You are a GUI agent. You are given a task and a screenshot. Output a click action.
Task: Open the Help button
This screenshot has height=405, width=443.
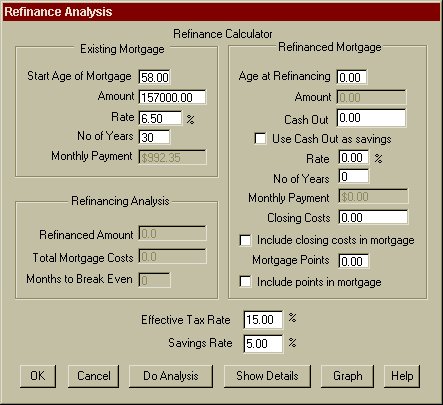coord(402,376)
